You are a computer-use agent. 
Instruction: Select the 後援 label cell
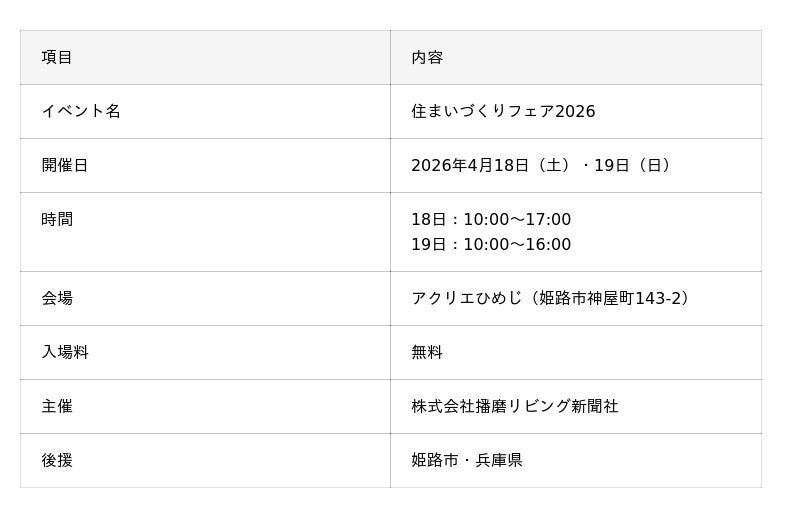(x=57, y=460)
